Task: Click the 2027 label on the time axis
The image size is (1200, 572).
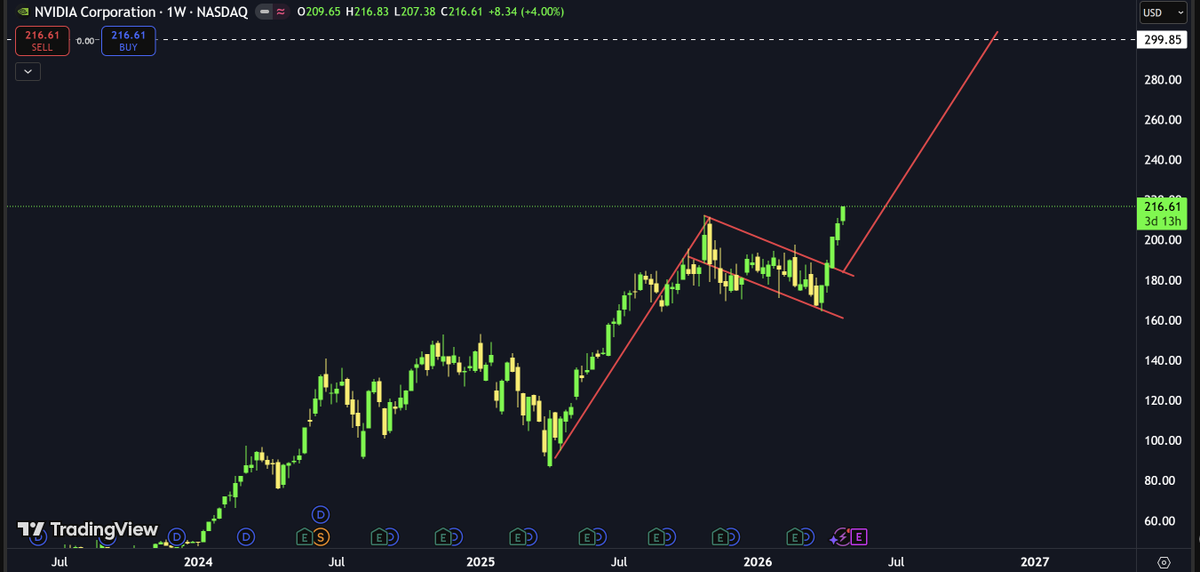Action: point(1035,563)
